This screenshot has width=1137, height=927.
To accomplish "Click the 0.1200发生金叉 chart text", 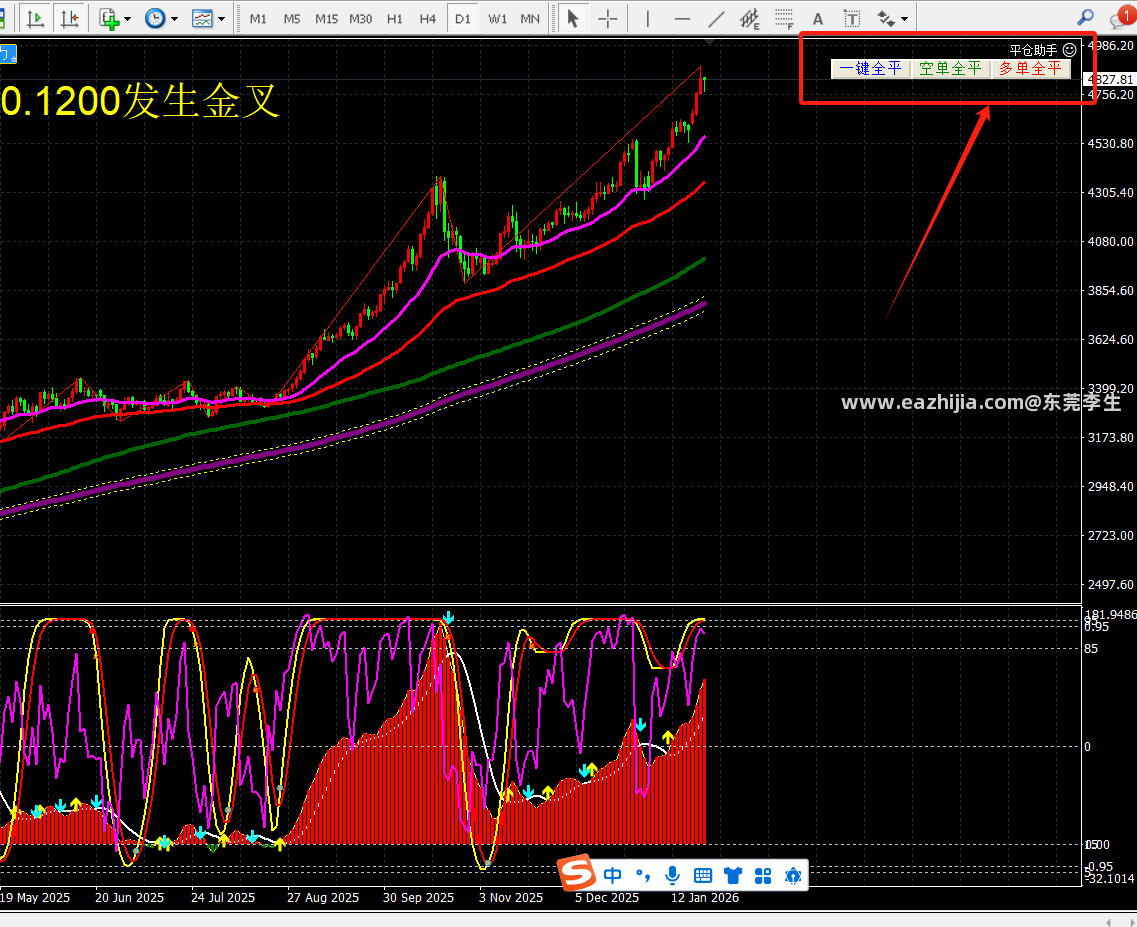I will (x=139, y=101).
